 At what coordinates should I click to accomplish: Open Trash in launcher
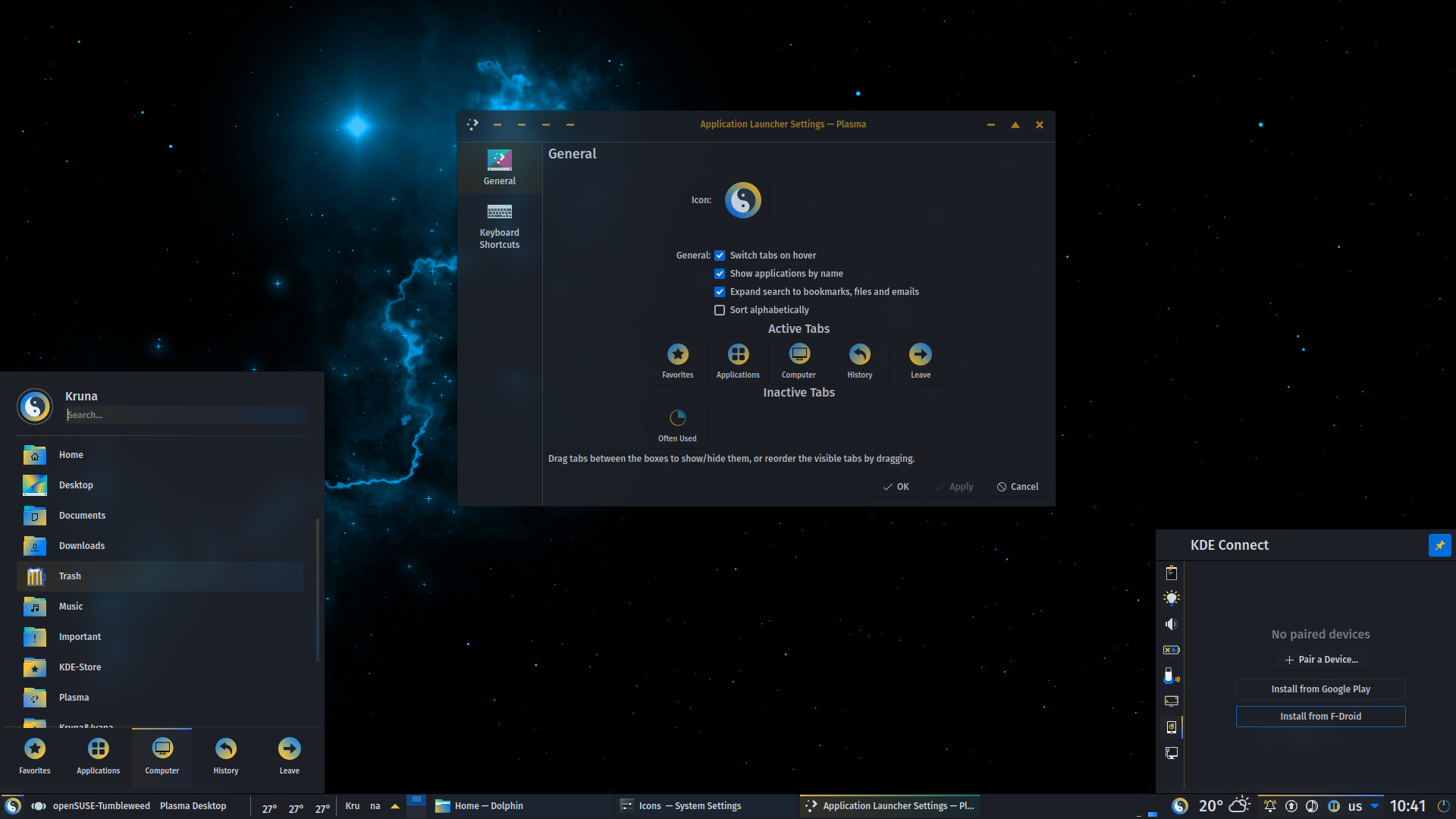click(x=160, y=576)
